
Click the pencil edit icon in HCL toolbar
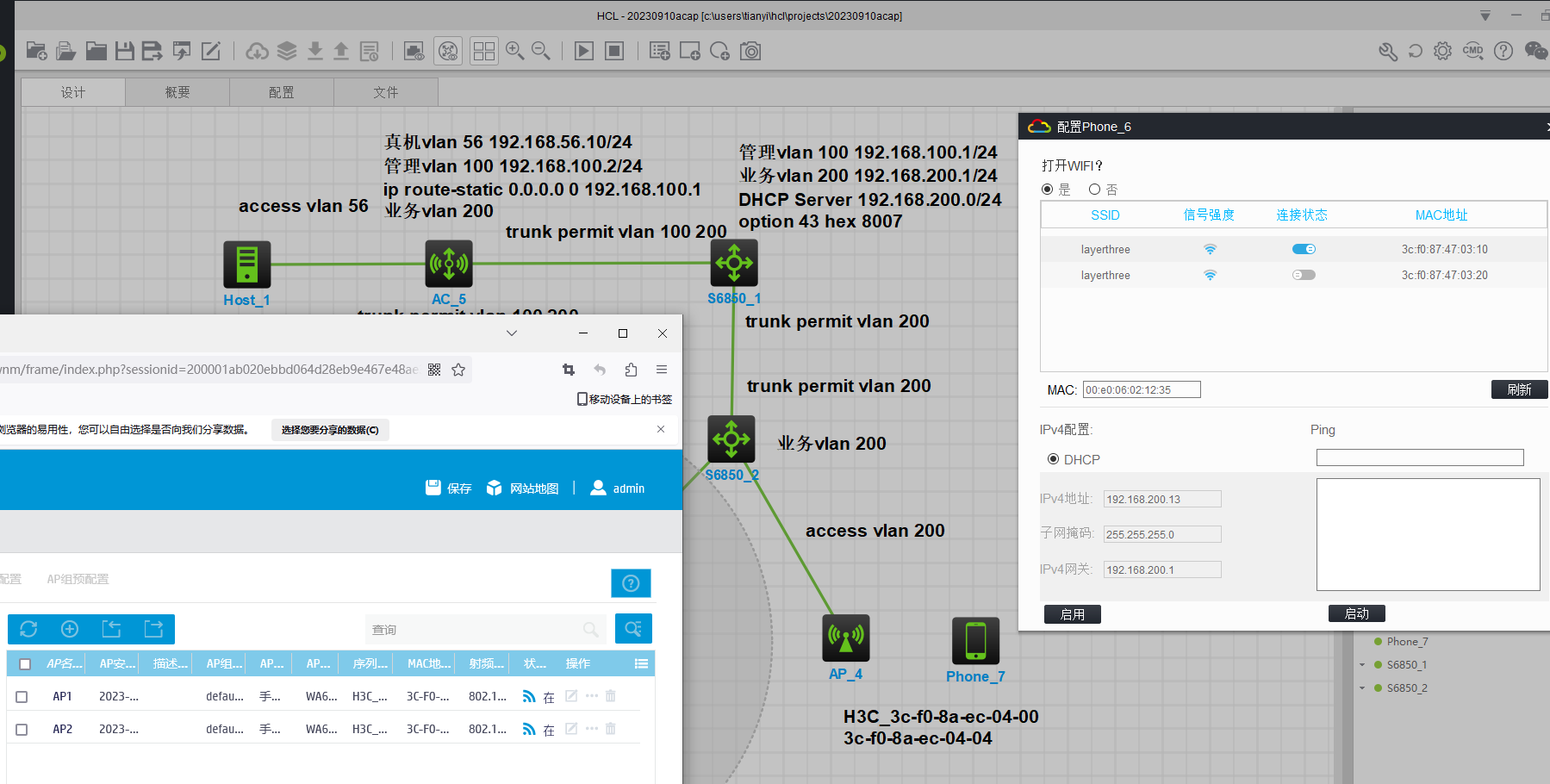click(x=211, y=52)
